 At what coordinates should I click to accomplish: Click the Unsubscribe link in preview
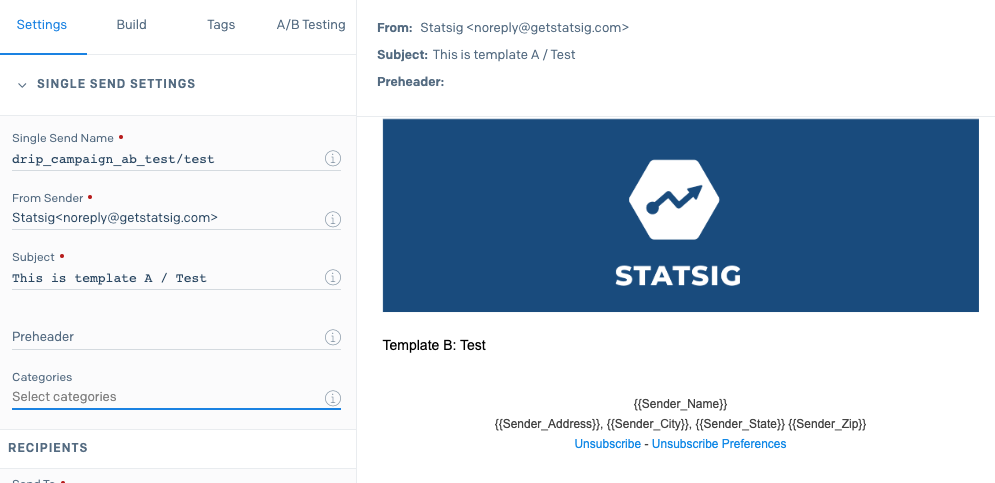[607, 444]
